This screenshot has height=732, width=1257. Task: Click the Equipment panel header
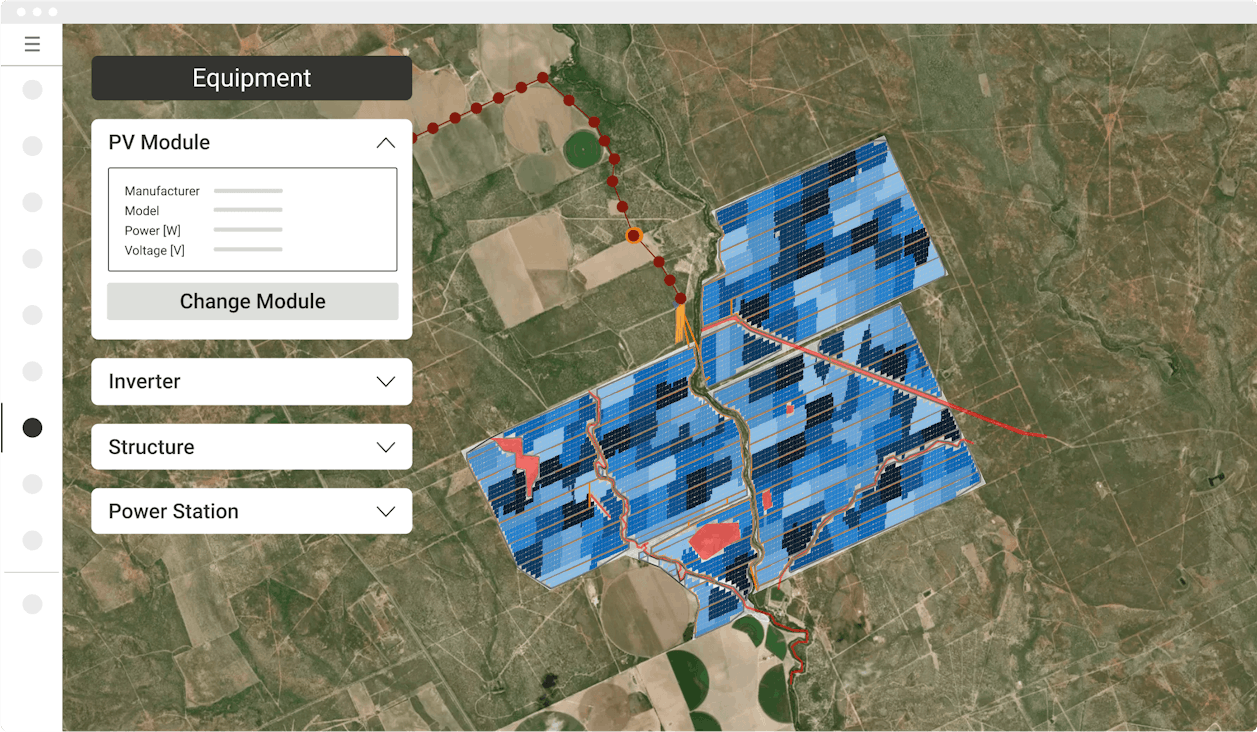point(251,77)
